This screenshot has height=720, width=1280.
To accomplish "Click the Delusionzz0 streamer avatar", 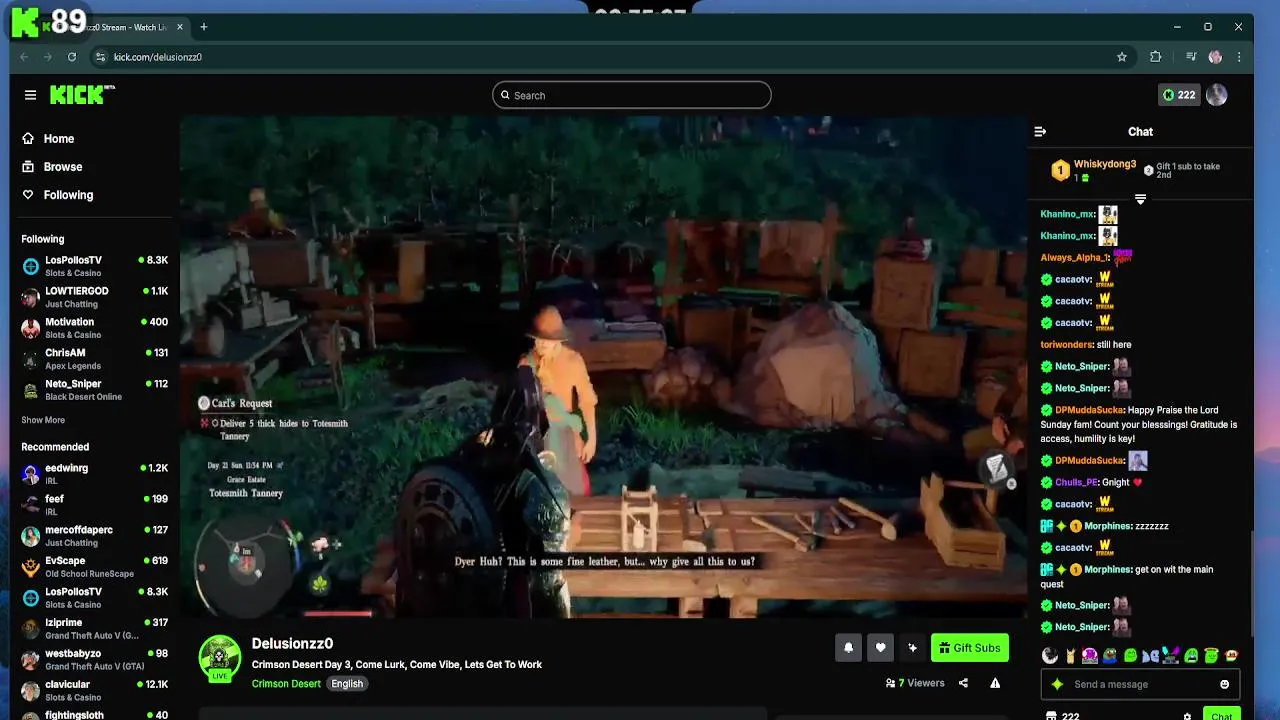I will (220, 658).
